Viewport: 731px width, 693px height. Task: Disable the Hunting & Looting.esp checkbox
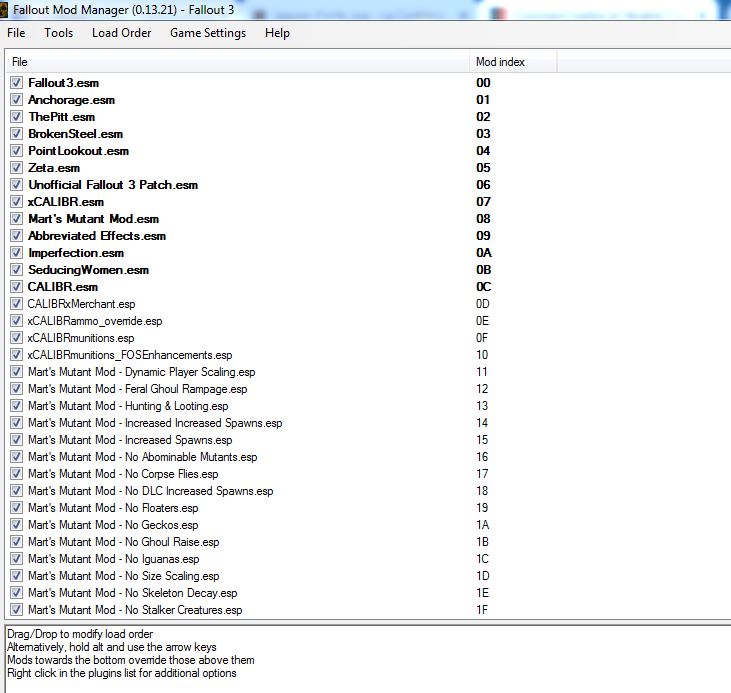(16, 406)
